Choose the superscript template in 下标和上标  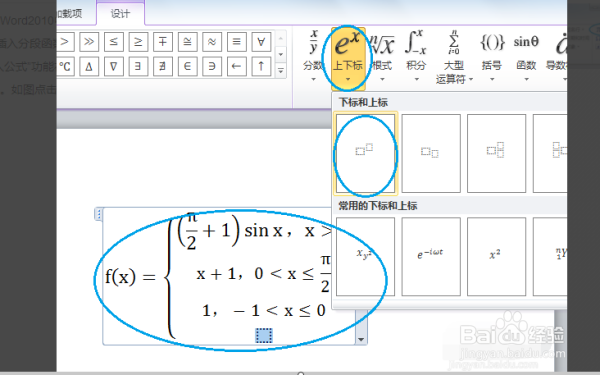click(365, 153)
